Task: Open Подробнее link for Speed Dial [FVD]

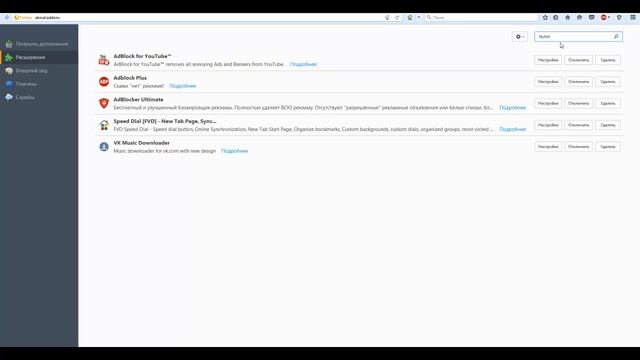Action: coord(513,129)
